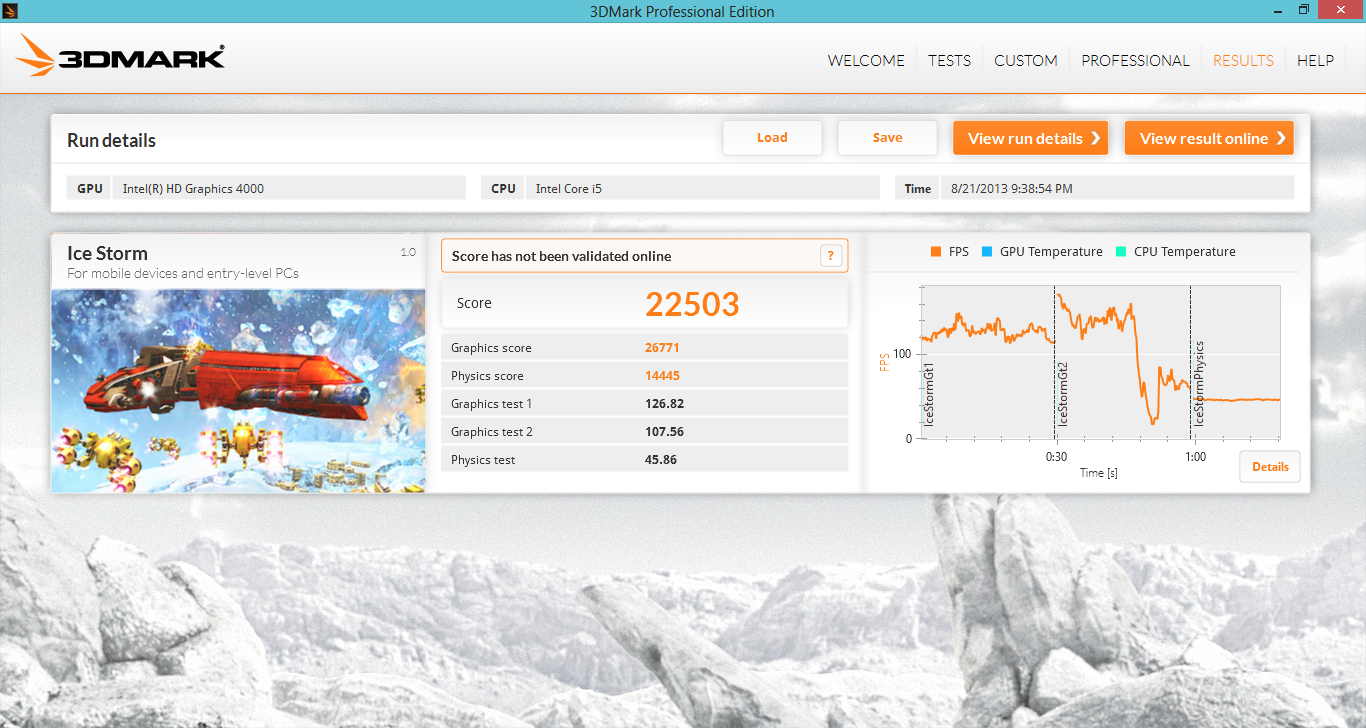The width and height of the screenshot is (1366, 728).
Task: Click the Ice Storm version number 1.0
Action: pos(408,252)
